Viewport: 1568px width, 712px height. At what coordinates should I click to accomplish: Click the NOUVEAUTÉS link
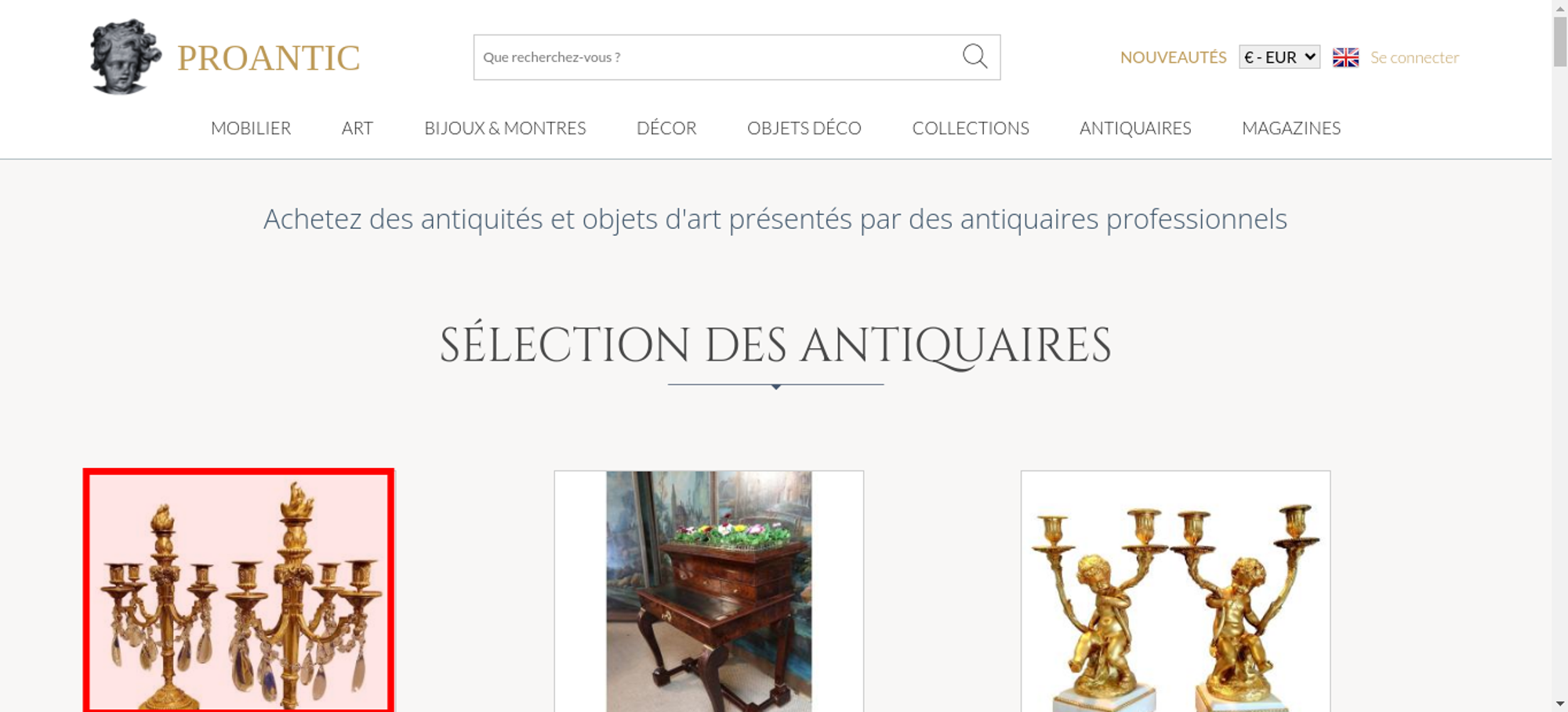tap(1173, 57)
